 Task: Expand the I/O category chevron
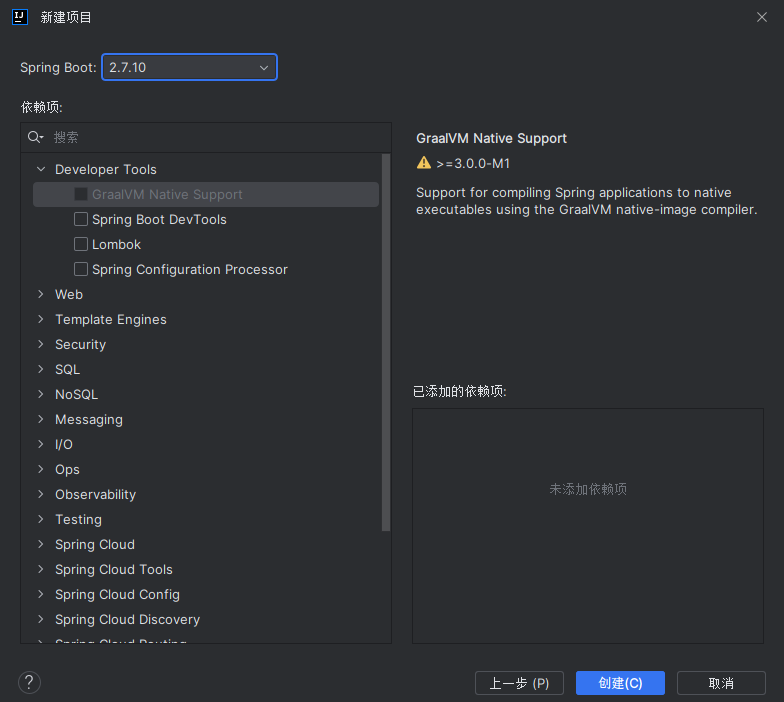(x=41, y=444)
